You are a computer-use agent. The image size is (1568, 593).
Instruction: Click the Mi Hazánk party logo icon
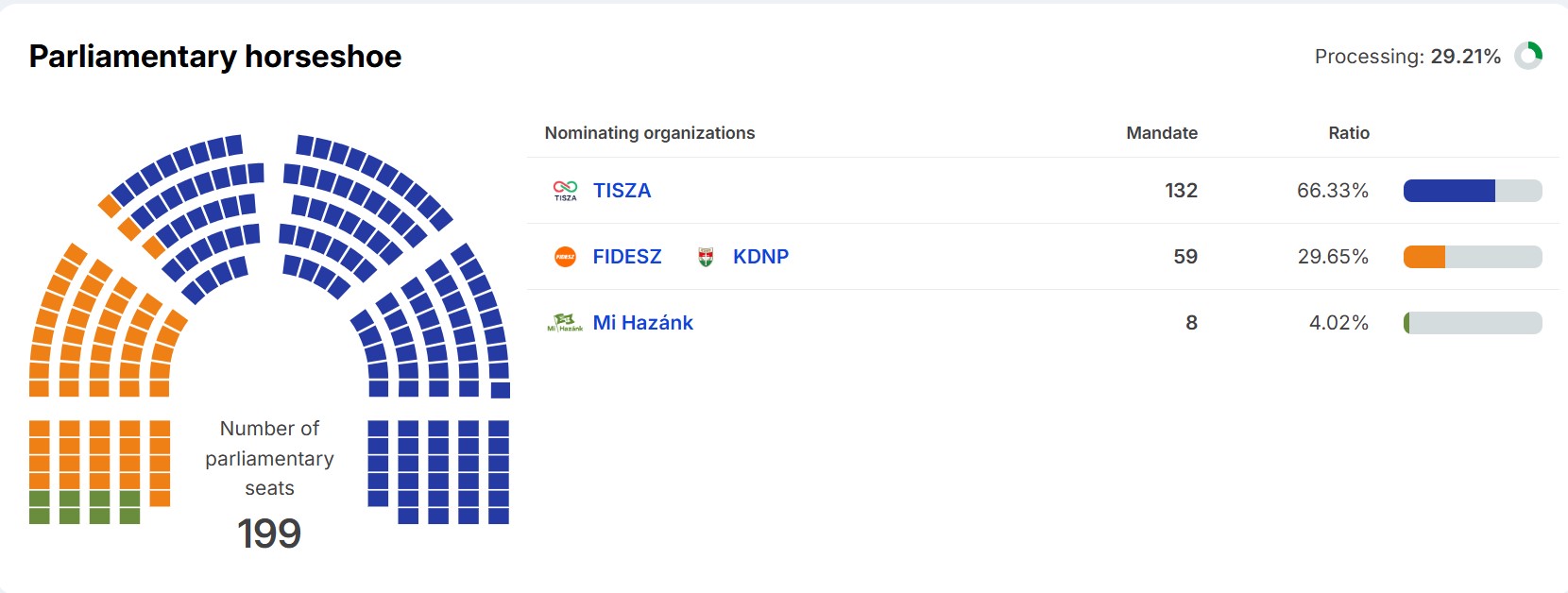coord(565,323)
